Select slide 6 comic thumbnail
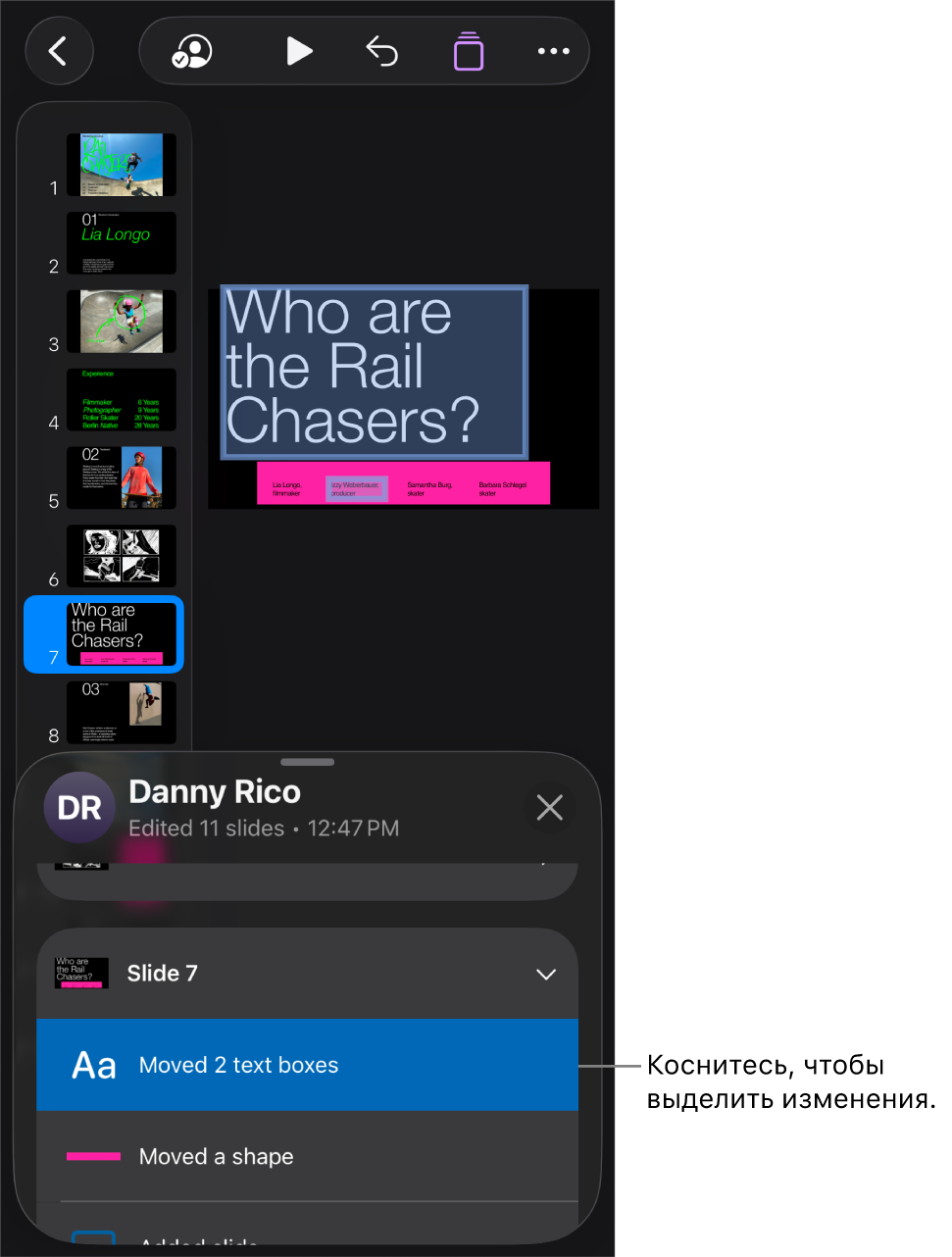952x1257 pixels. point(122,556)
